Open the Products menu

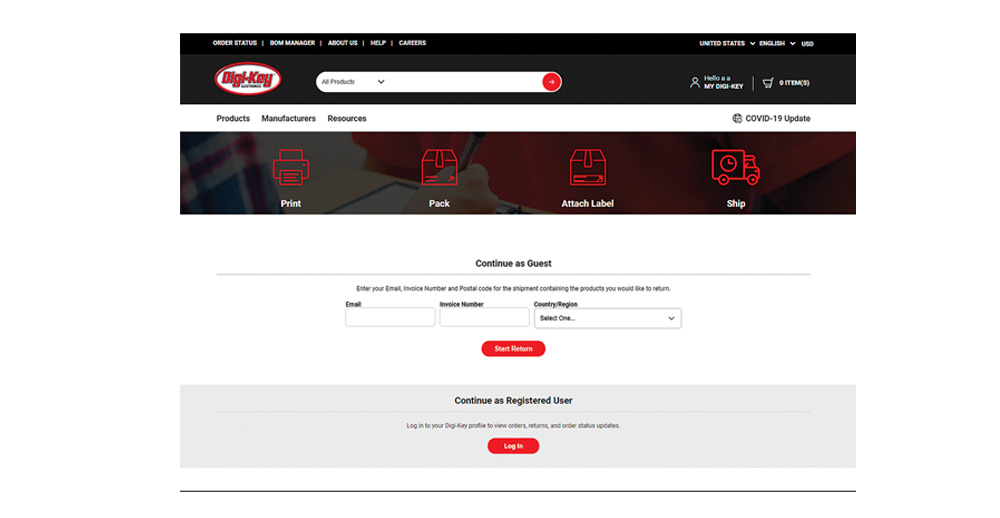click(x=233, y=119)
